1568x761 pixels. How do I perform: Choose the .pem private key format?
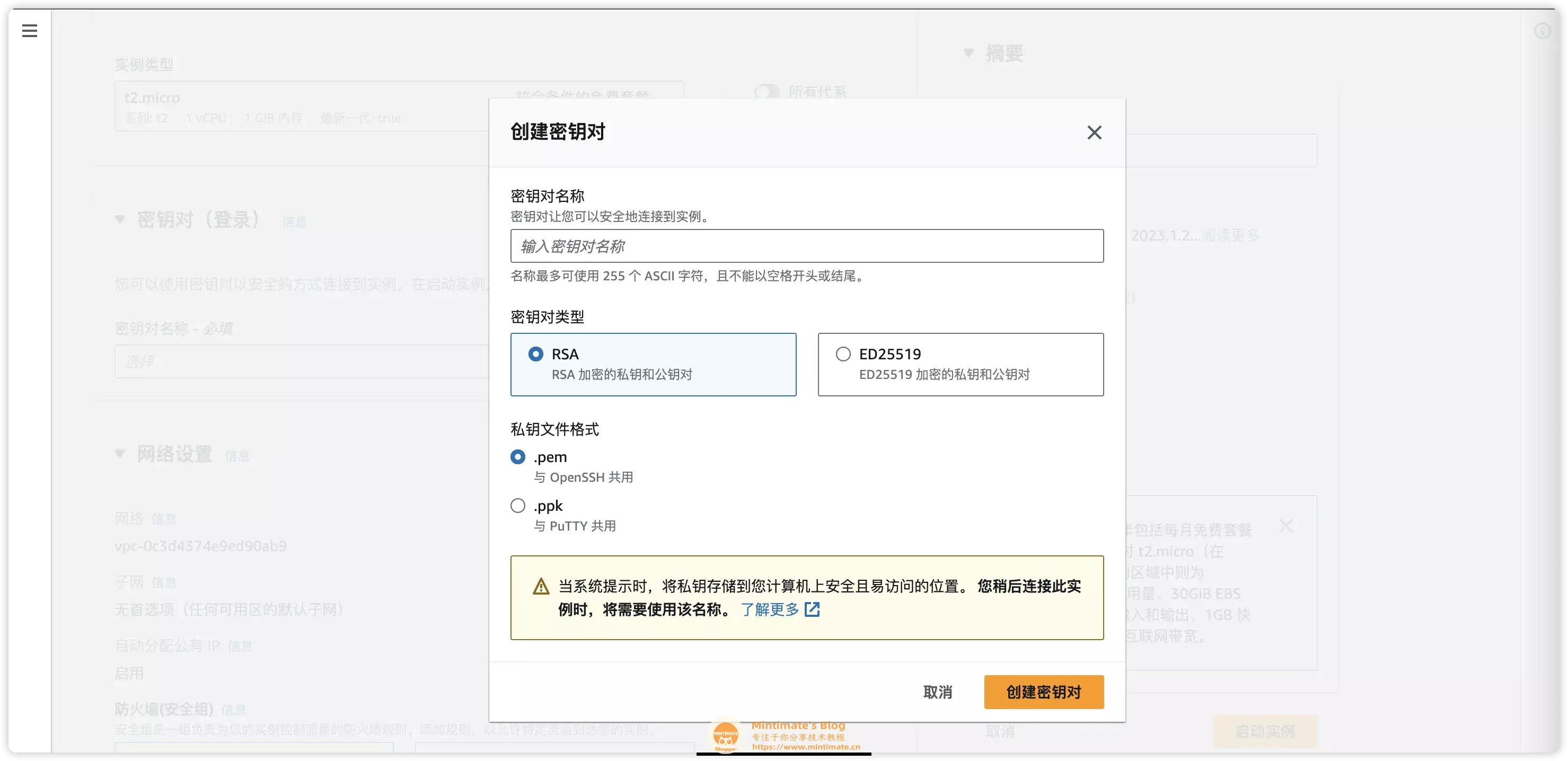(x=518, y=457)
